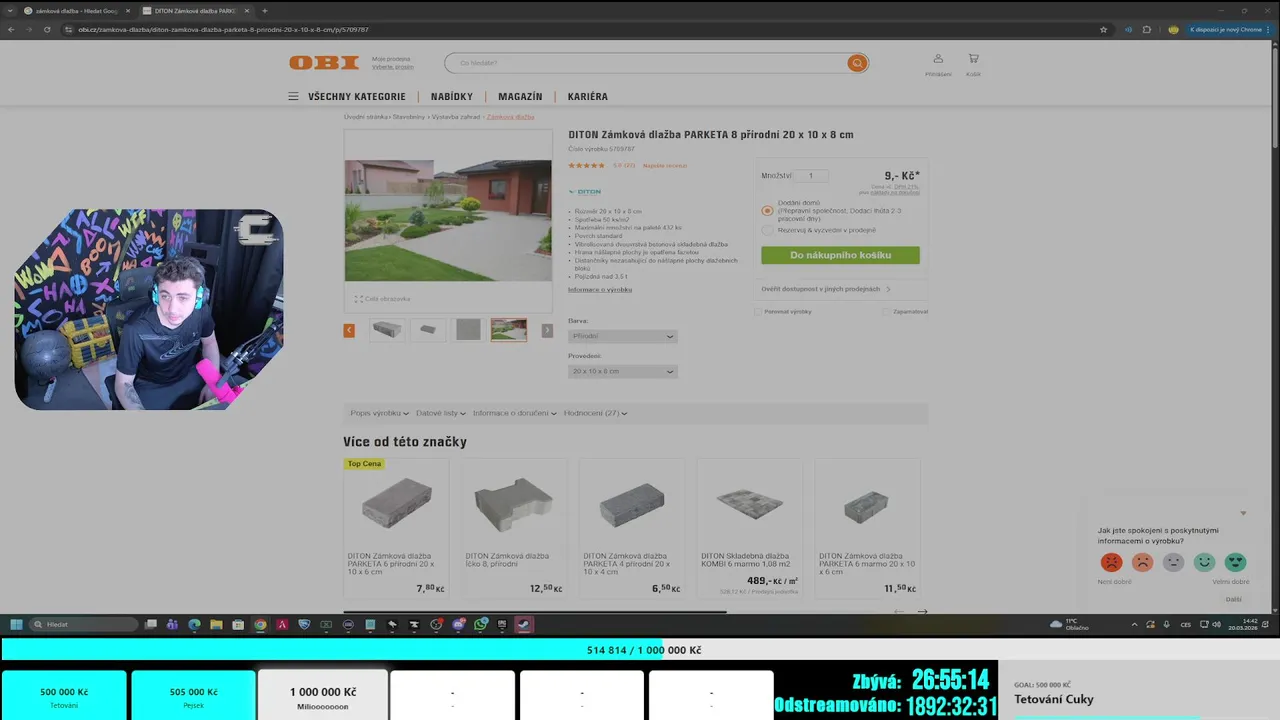Go back in the browser
This screenshot has height=720, width=1280.
click(11, 30)
